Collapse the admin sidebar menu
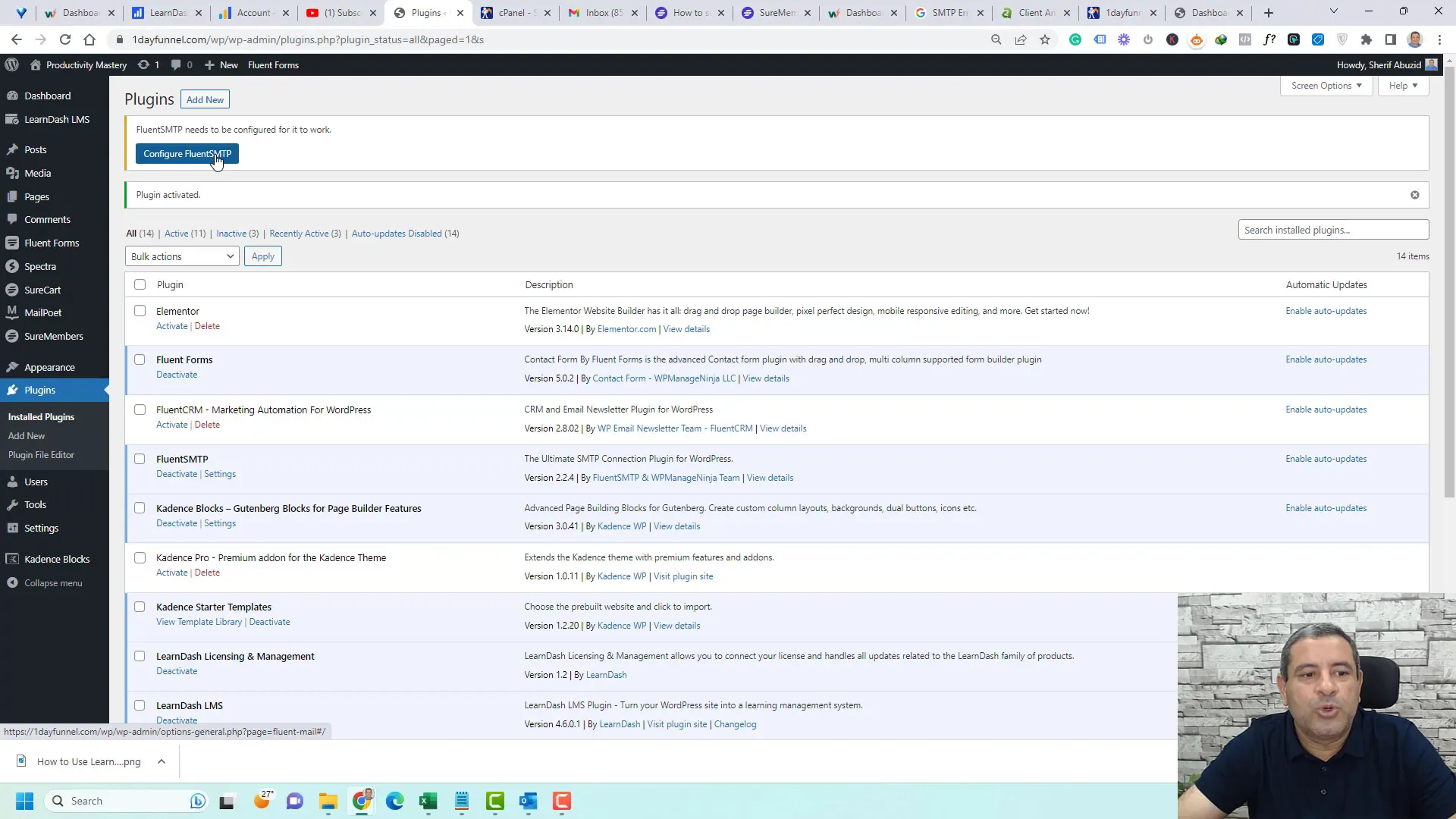Viewport: 1456px width, 819px height. pos(45,582)
